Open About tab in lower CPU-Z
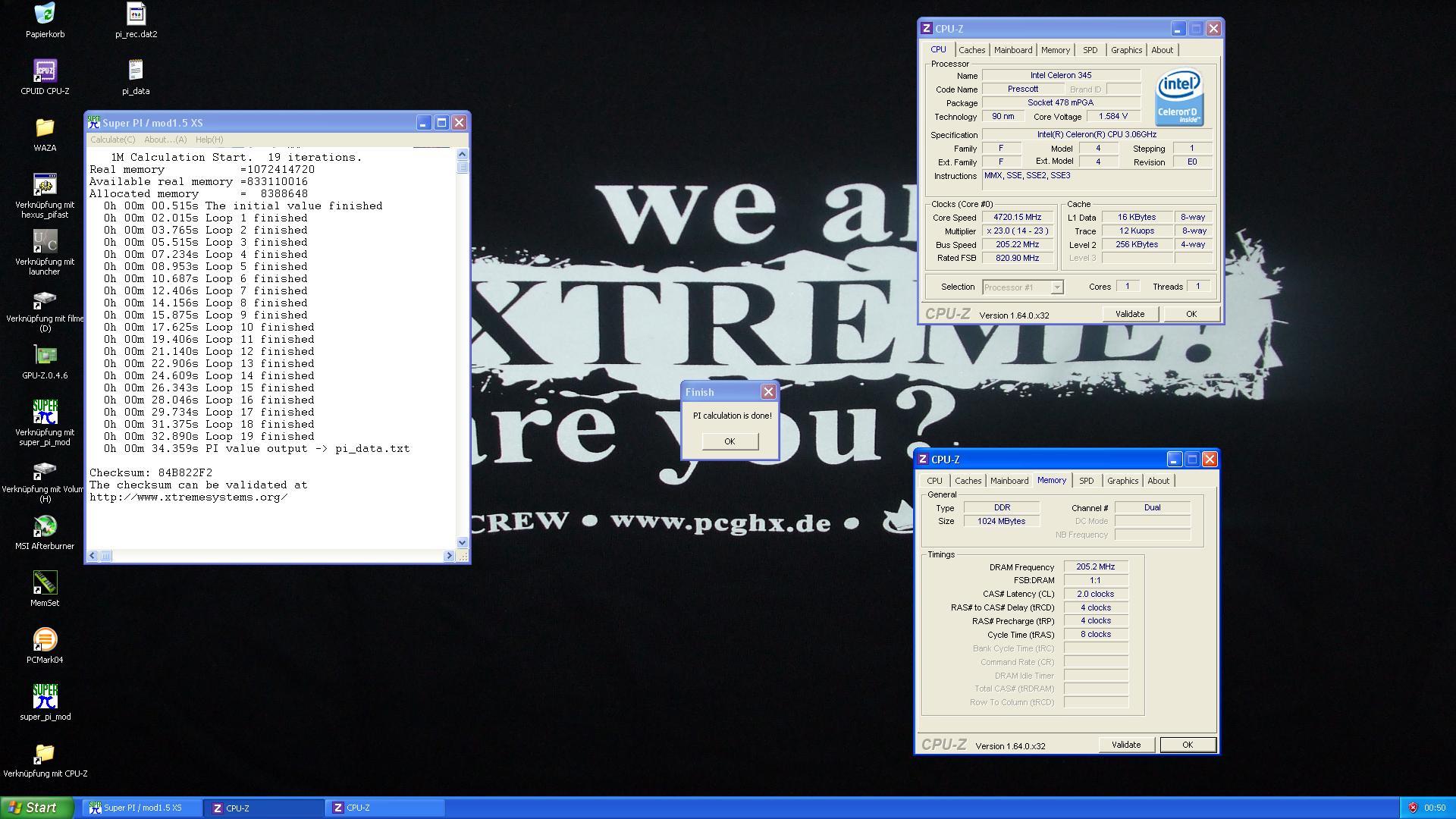The width and height of the screenshot is (1456, 819). click(x=1158, y=481)
